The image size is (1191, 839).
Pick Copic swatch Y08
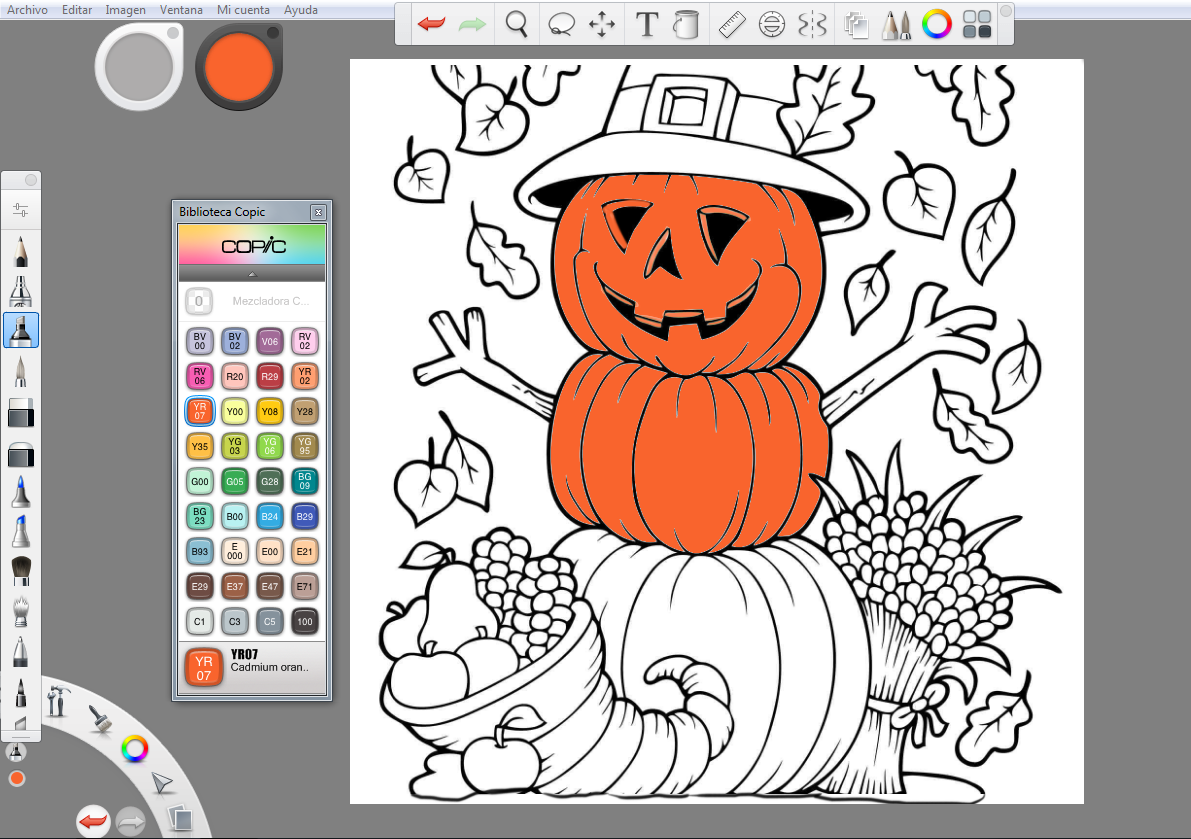pyautogui.click(x=270, y=412)
